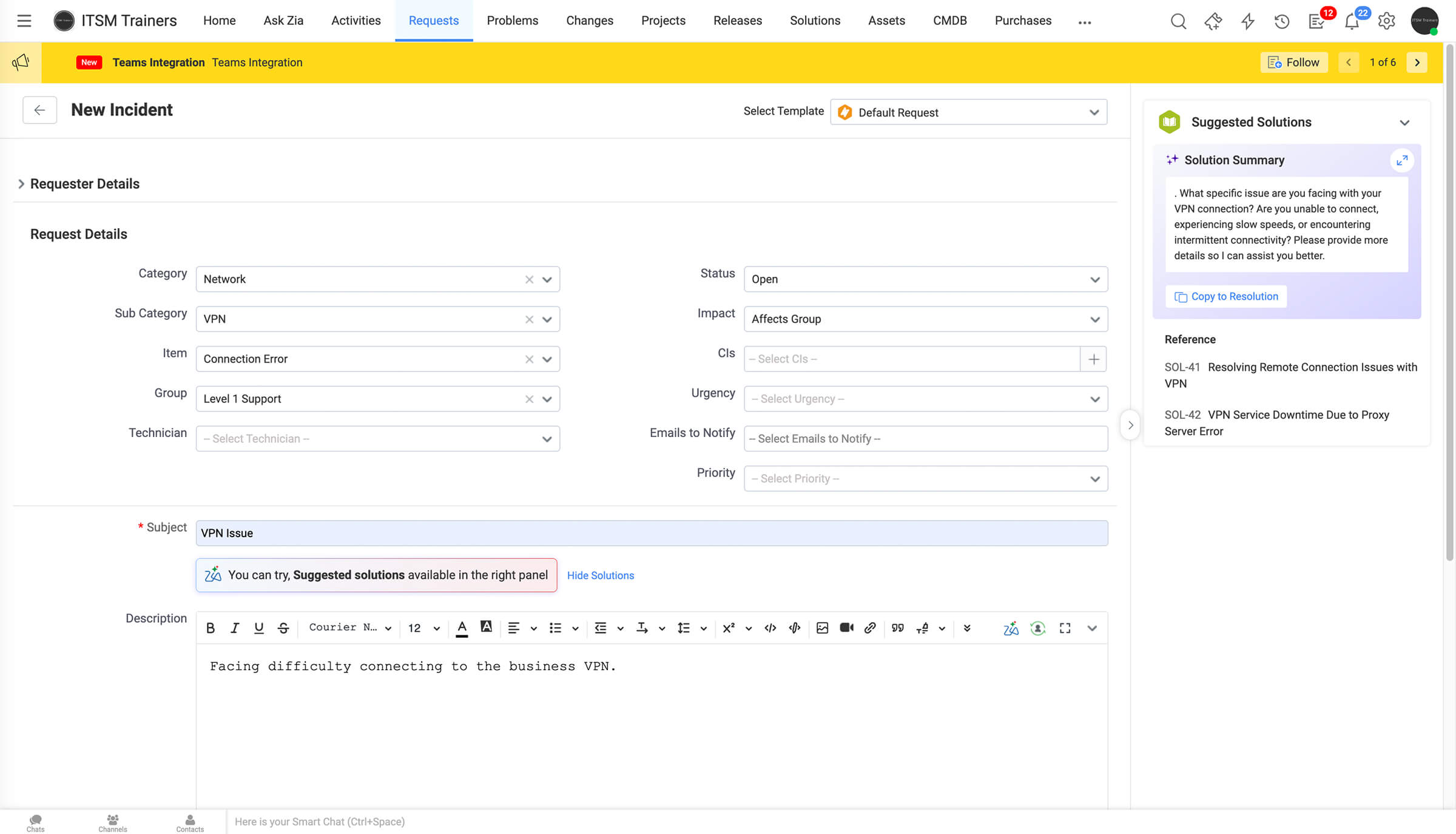
Task: Insert a hyperlink in the description editor
Action: coord(871,628)
